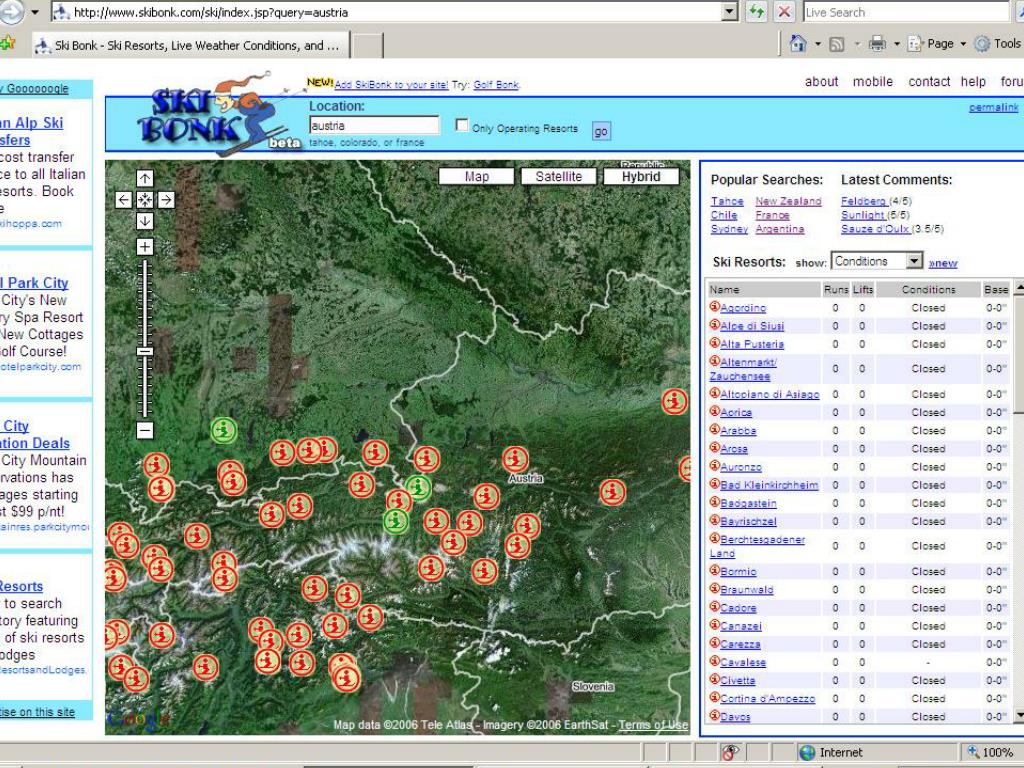
Task: Open the Cortina d'Ampezzo resort link
Action: (767, 698)
